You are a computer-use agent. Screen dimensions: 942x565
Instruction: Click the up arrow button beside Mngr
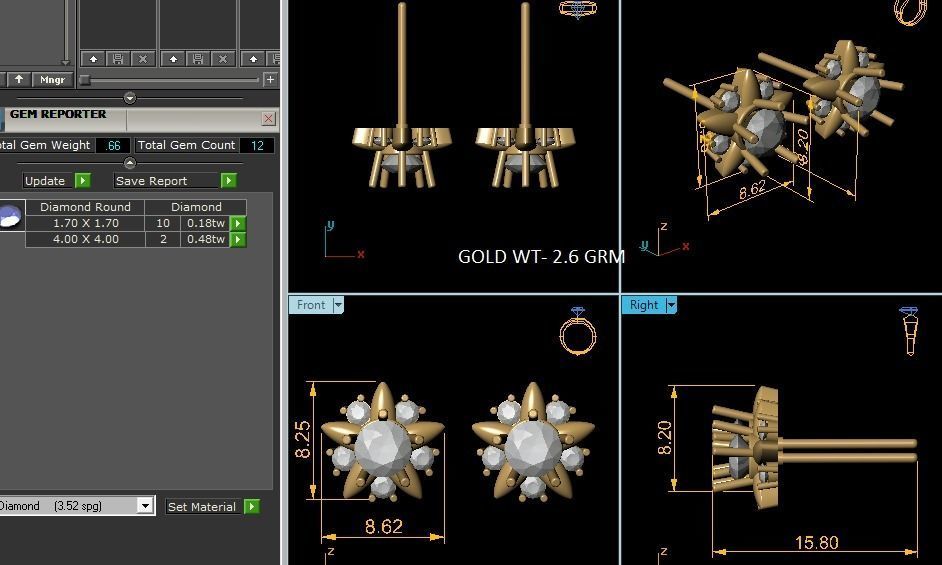coord(19,79)
